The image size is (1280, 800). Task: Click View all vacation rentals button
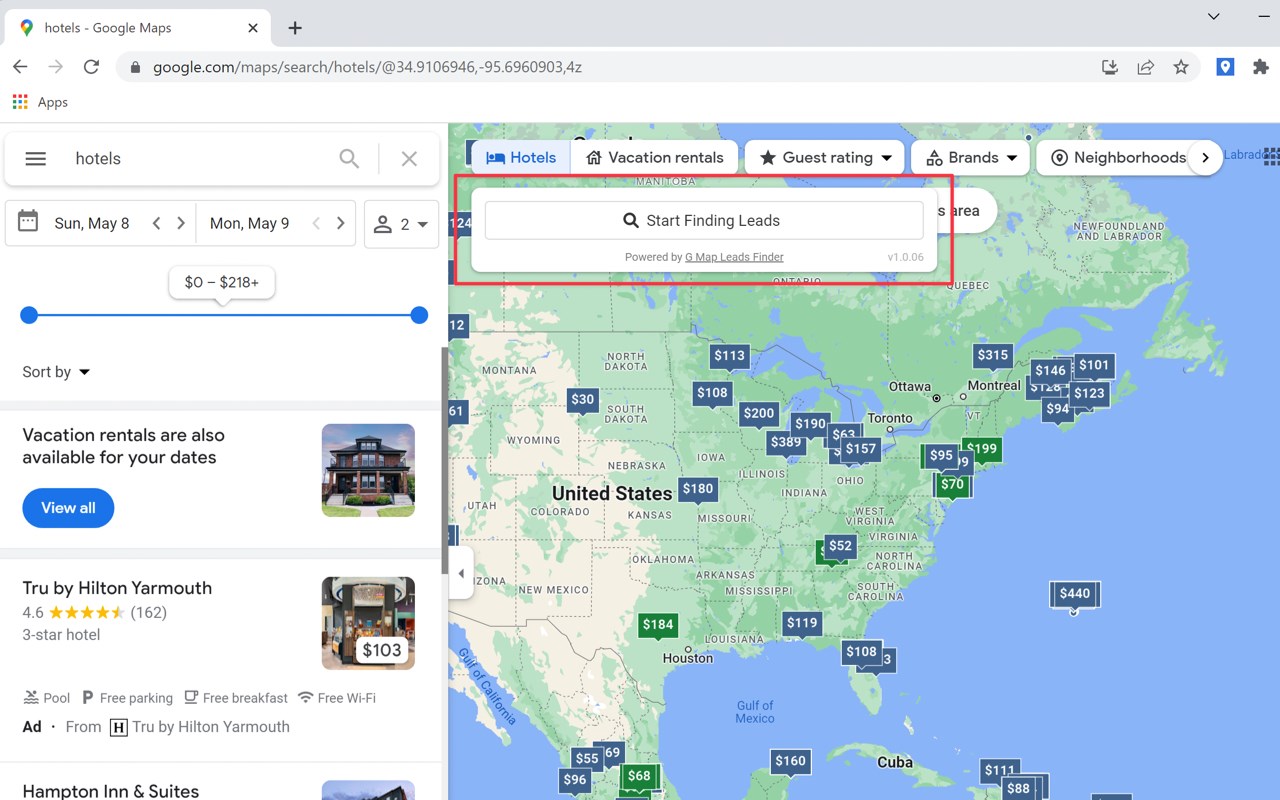(68, 508)
